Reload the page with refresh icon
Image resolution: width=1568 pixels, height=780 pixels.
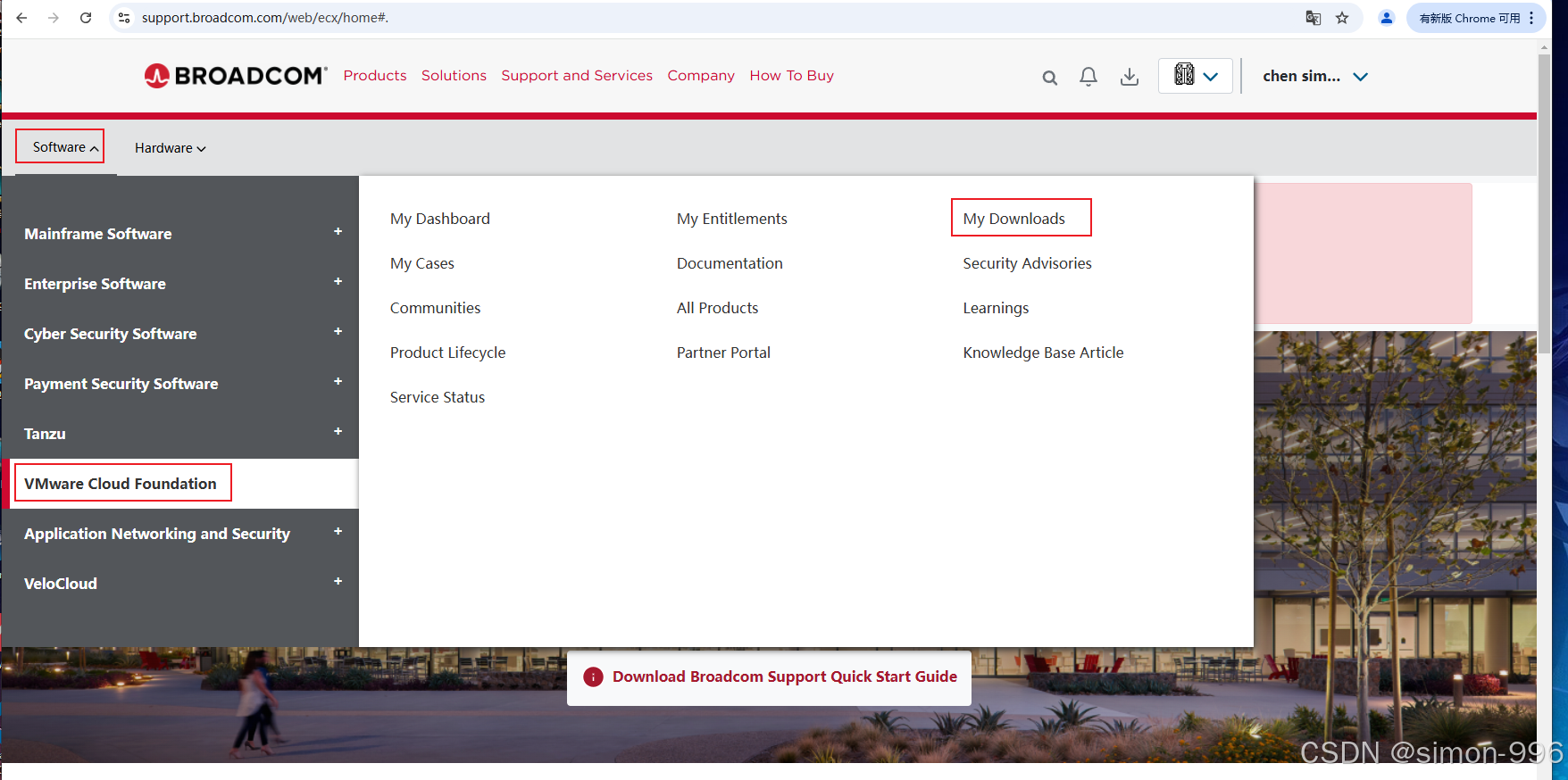pos(86,18)
